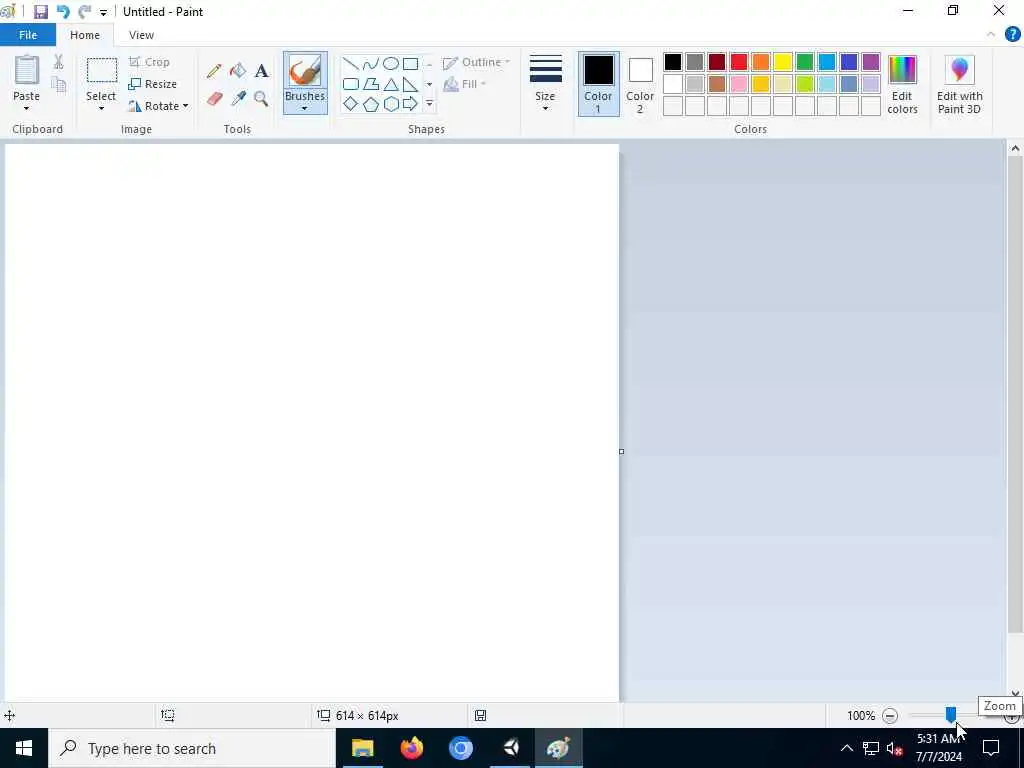Open the Select dropdown arrow
Screen dimensions: 1024x768
click(101, 108)
